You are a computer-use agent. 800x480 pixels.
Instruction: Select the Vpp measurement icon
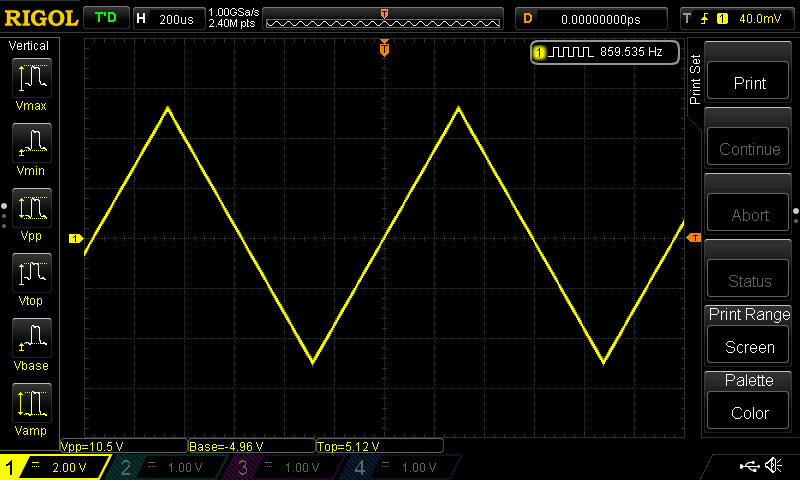[32, 208]
